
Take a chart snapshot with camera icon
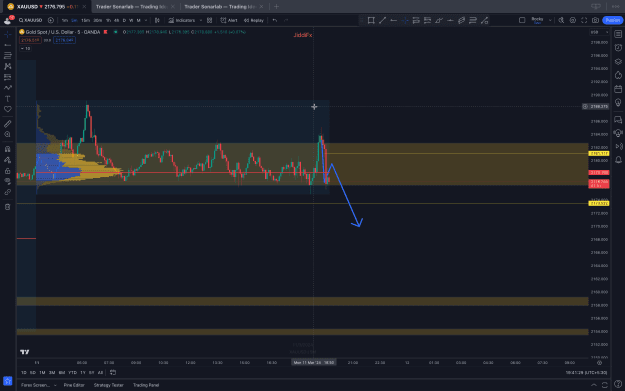click(596, 20)
